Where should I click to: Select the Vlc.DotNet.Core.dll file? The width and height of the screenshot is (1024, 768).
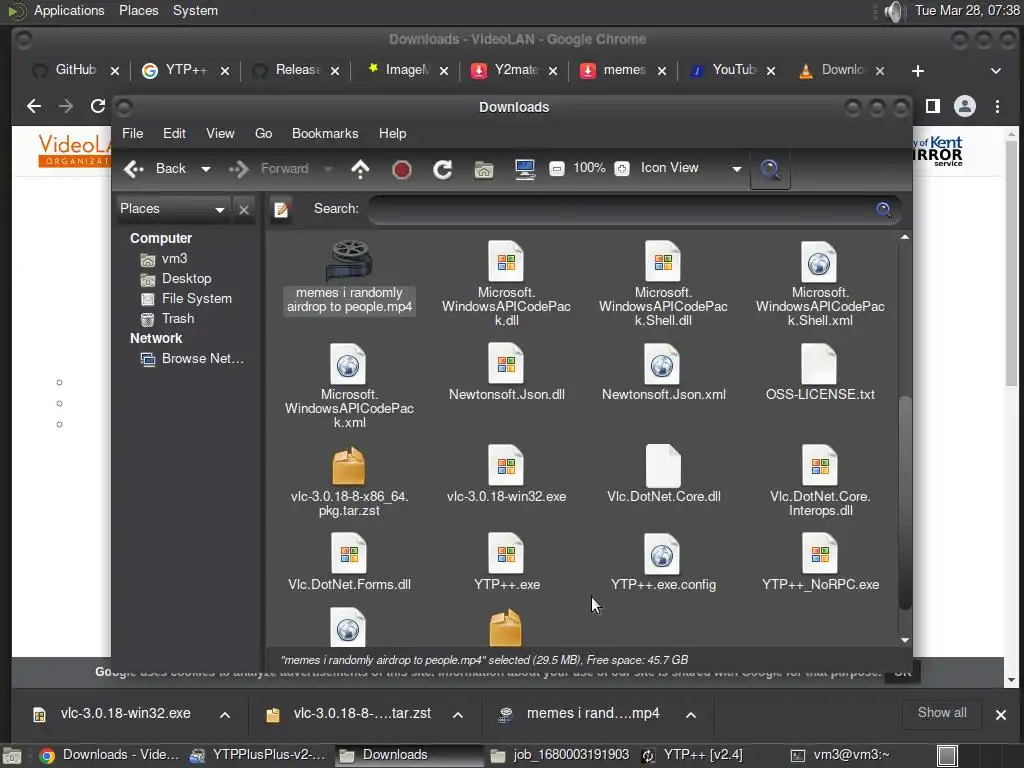663,474
